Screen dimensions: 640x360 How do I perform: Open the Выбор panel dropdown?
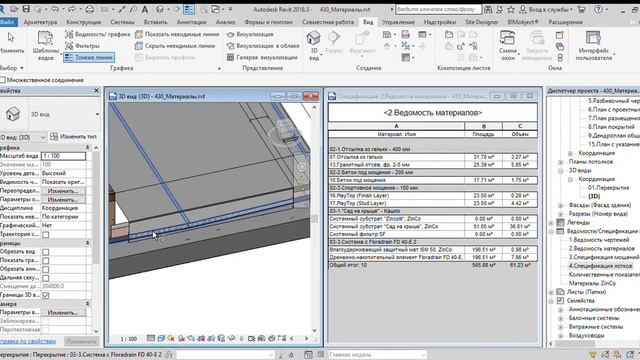point(11,68)
